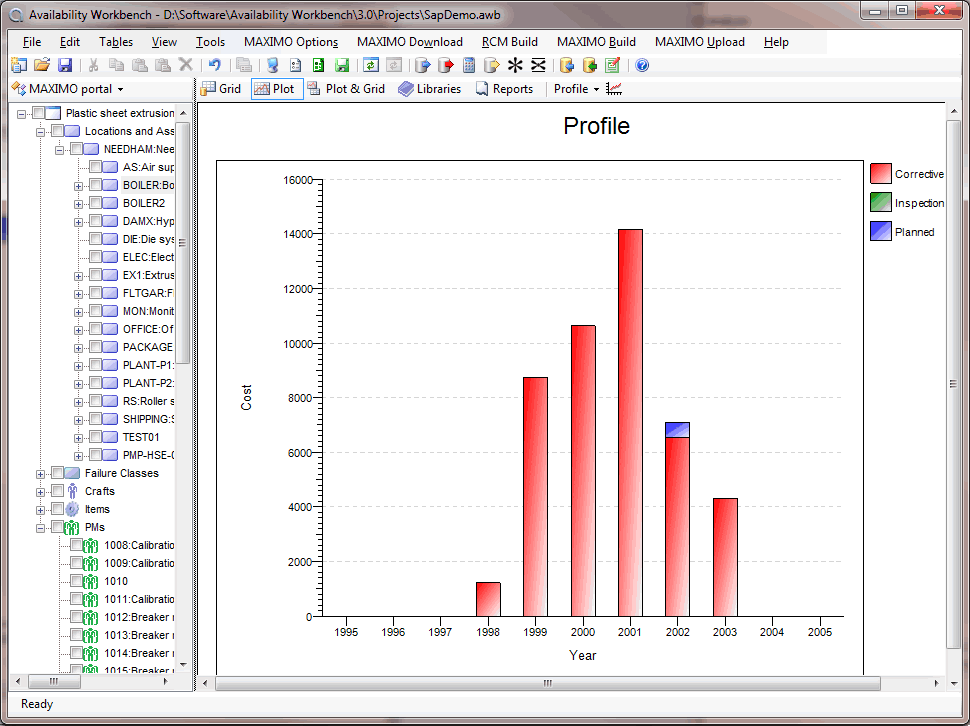Open the Reports view

click(505, 88)
